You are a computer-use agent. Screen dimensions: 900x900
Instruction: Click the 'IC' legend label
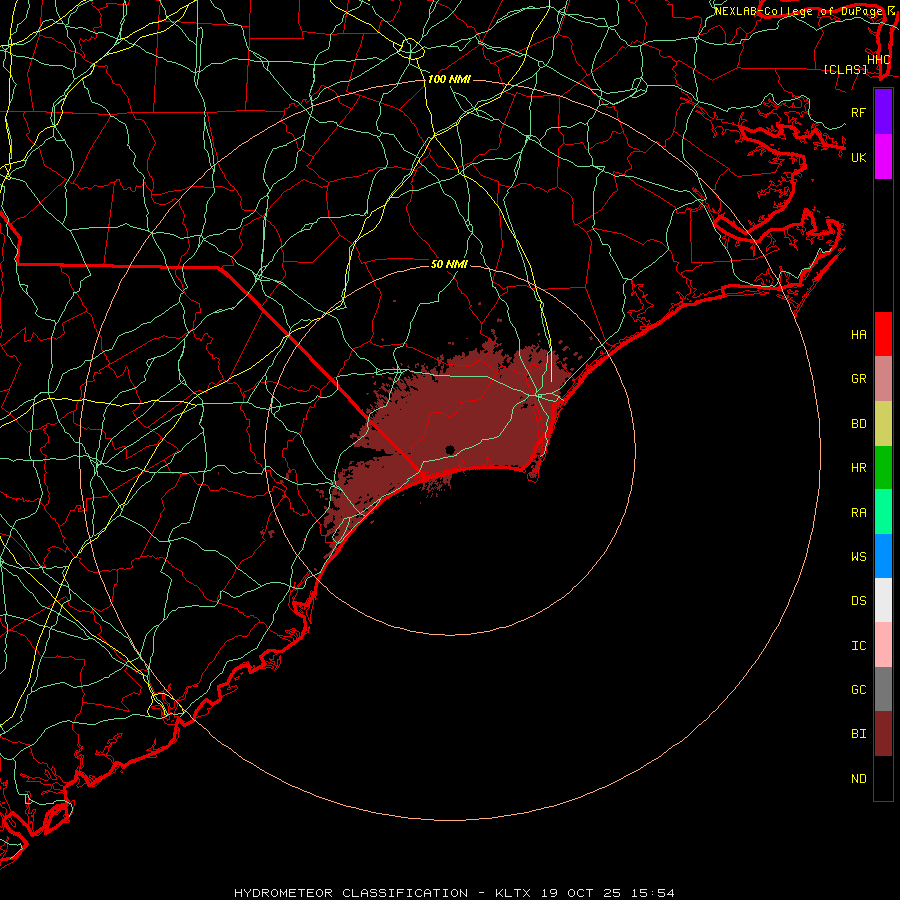(859, 646)
